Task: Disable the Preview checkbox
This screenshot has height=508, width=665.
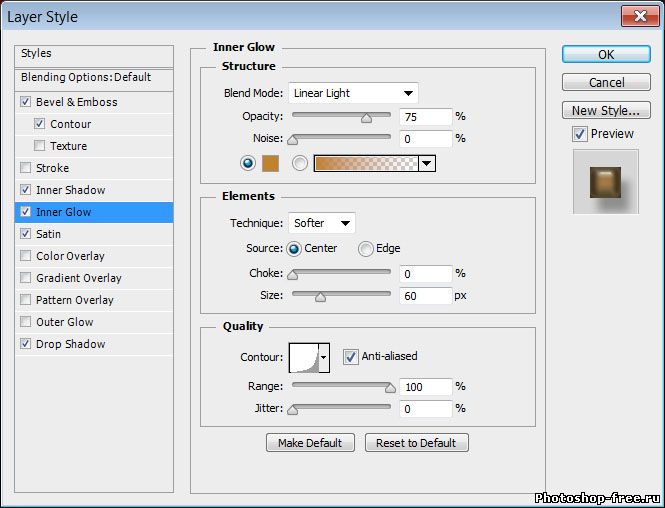Action: (580, 134)
